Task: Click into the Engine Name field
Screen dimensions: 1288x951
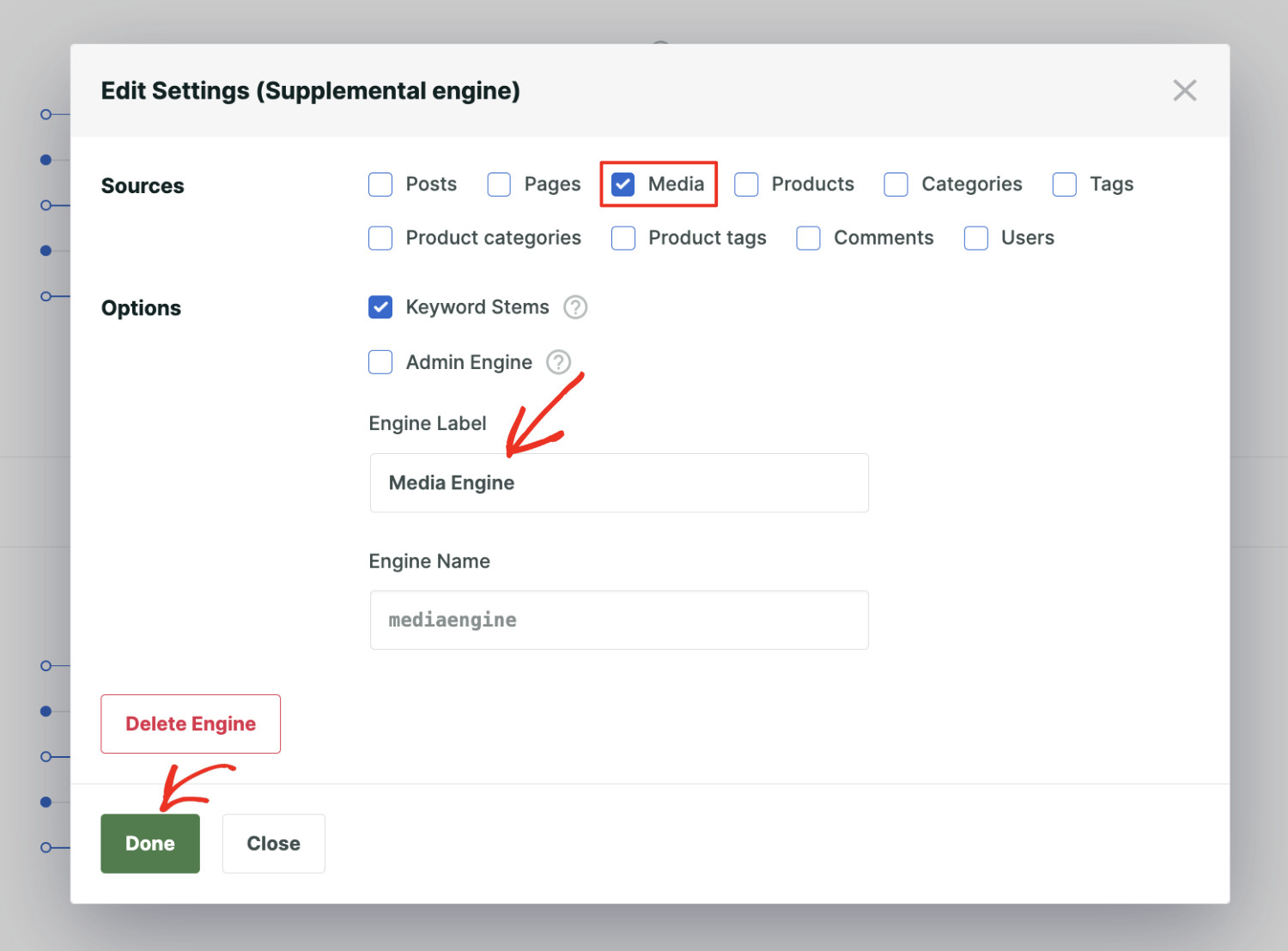Action: [618, 620]
